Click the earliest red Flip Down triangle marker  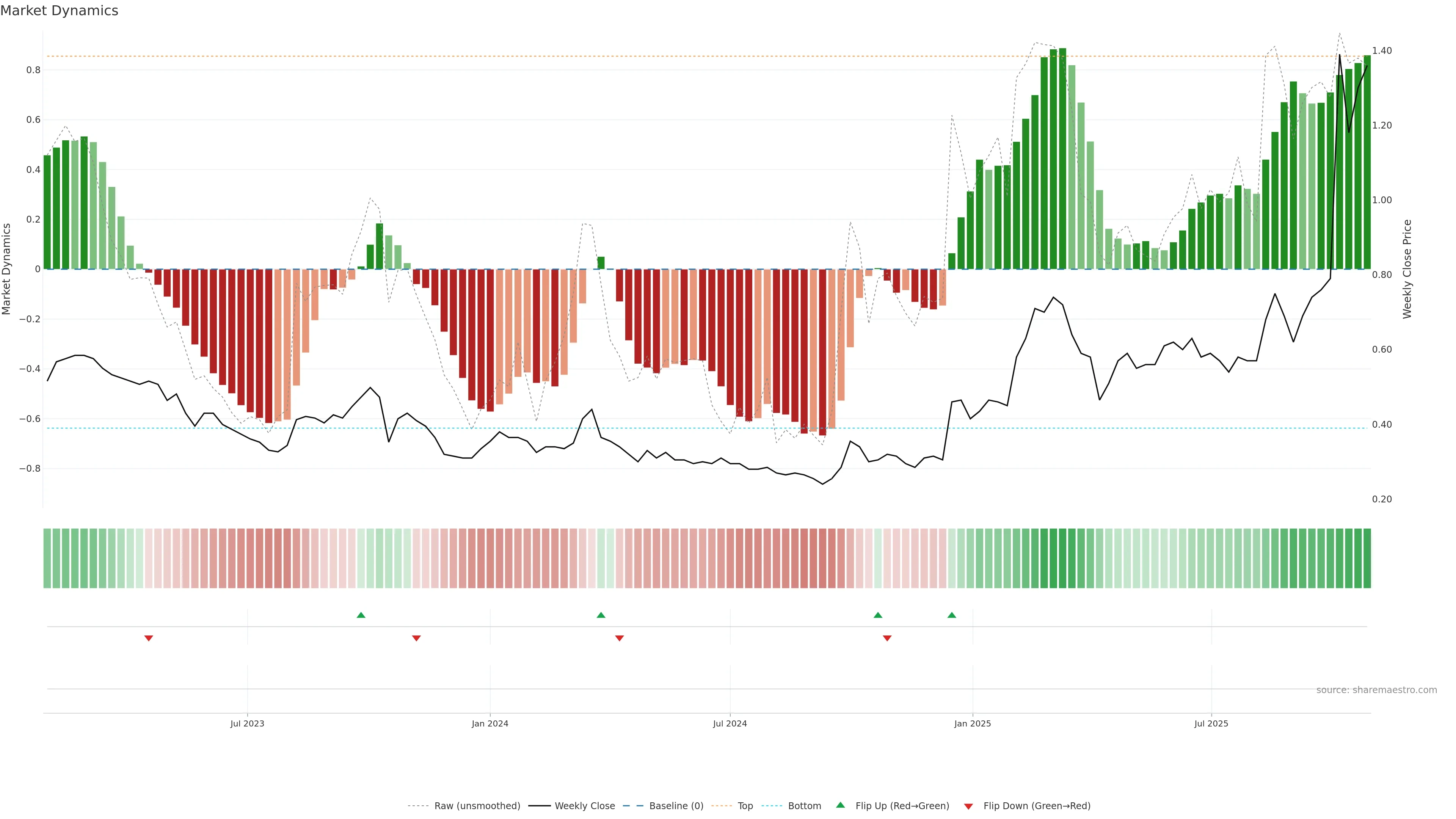(149, 638)
